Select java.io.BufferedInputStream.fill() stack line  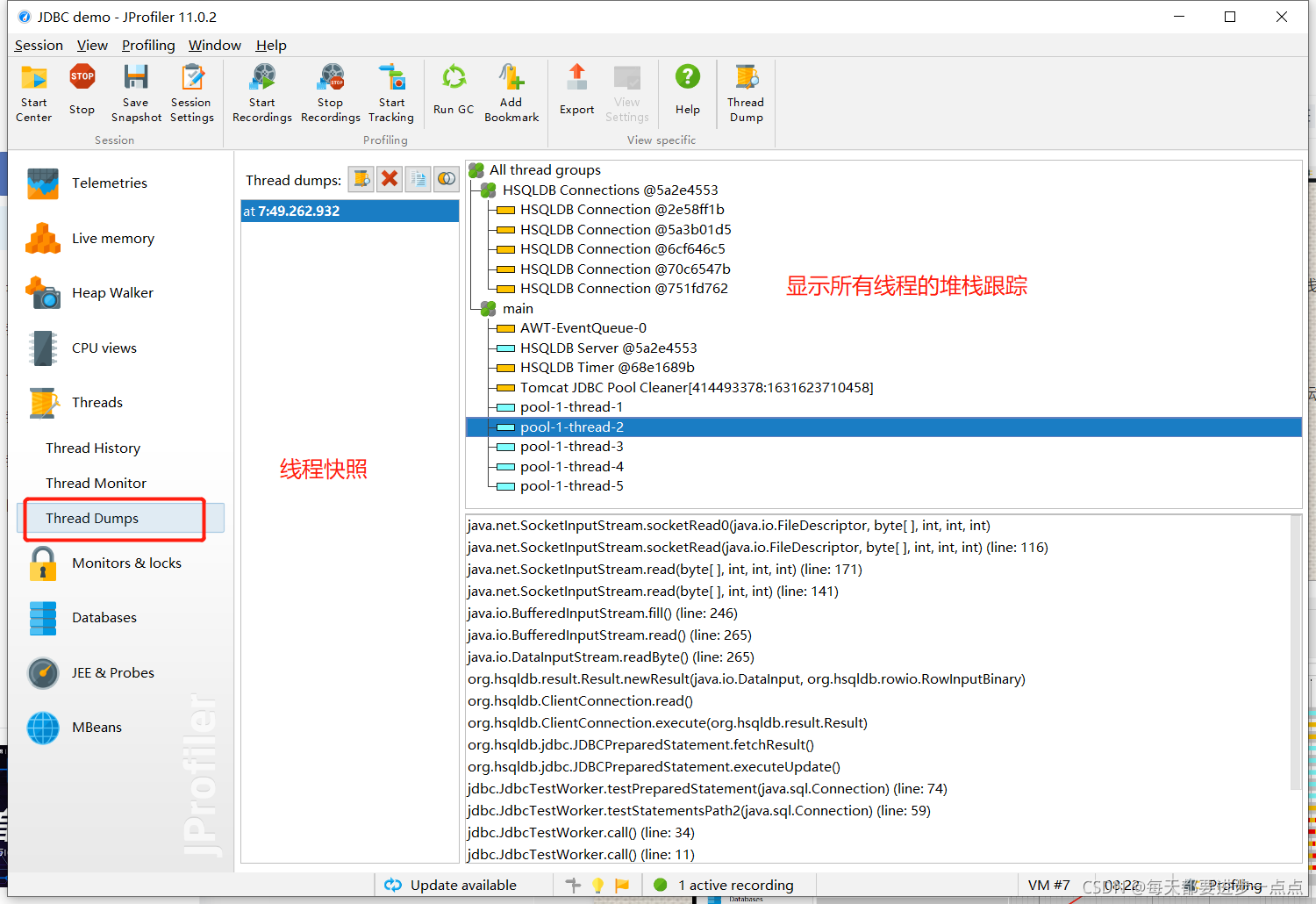(603, 613)
